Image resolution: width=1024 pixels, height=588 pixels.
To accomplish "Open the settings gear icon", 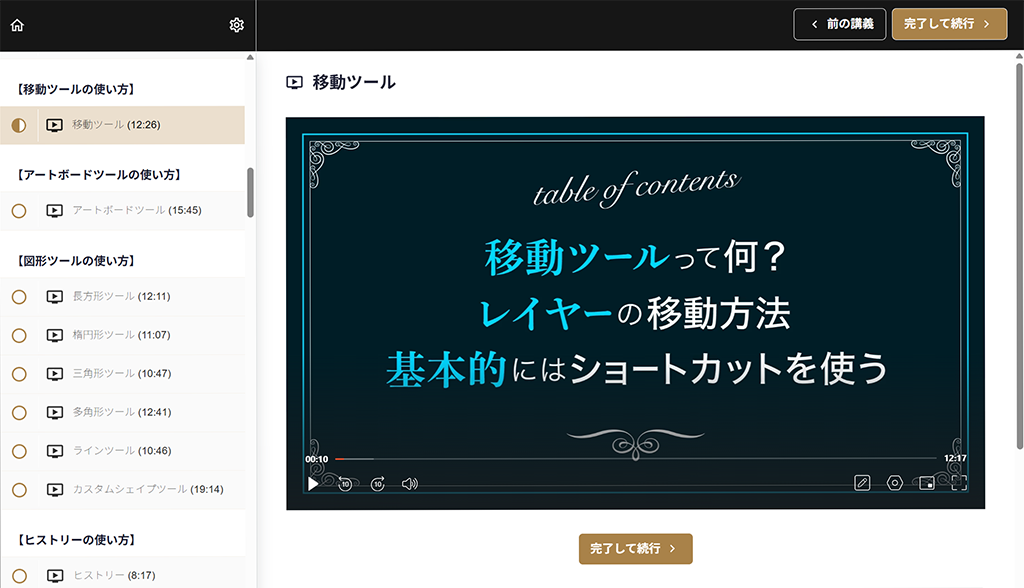I will click(x=236, y=25).
